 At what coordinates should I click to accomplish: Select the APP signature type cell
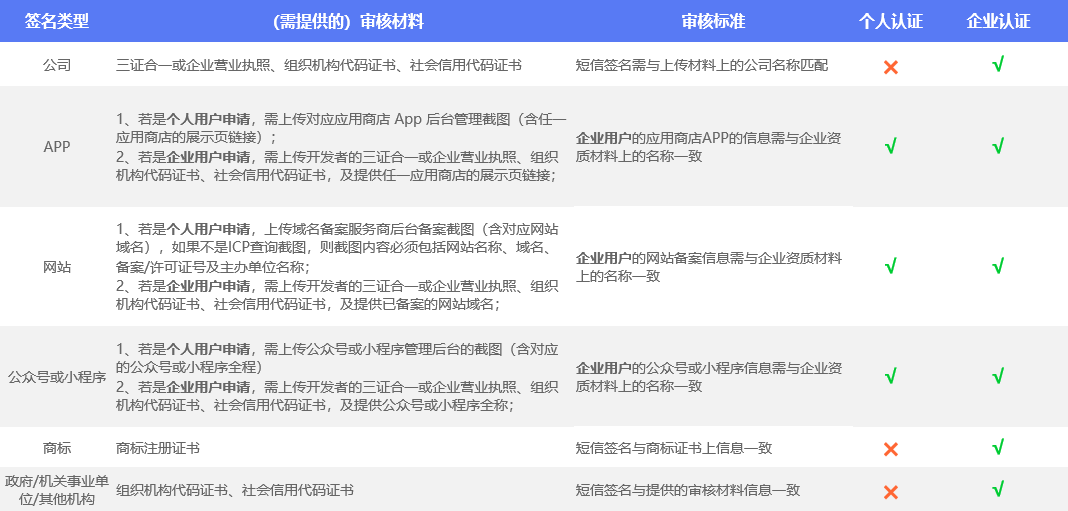pos(57,146)
